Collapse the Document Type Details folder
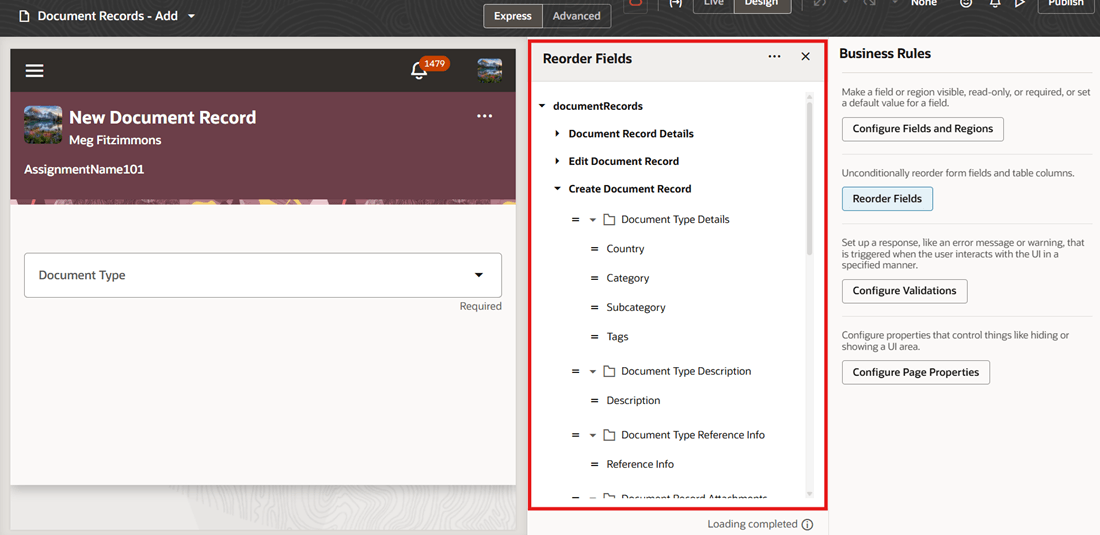1100x535 pixels. (592, 219)
